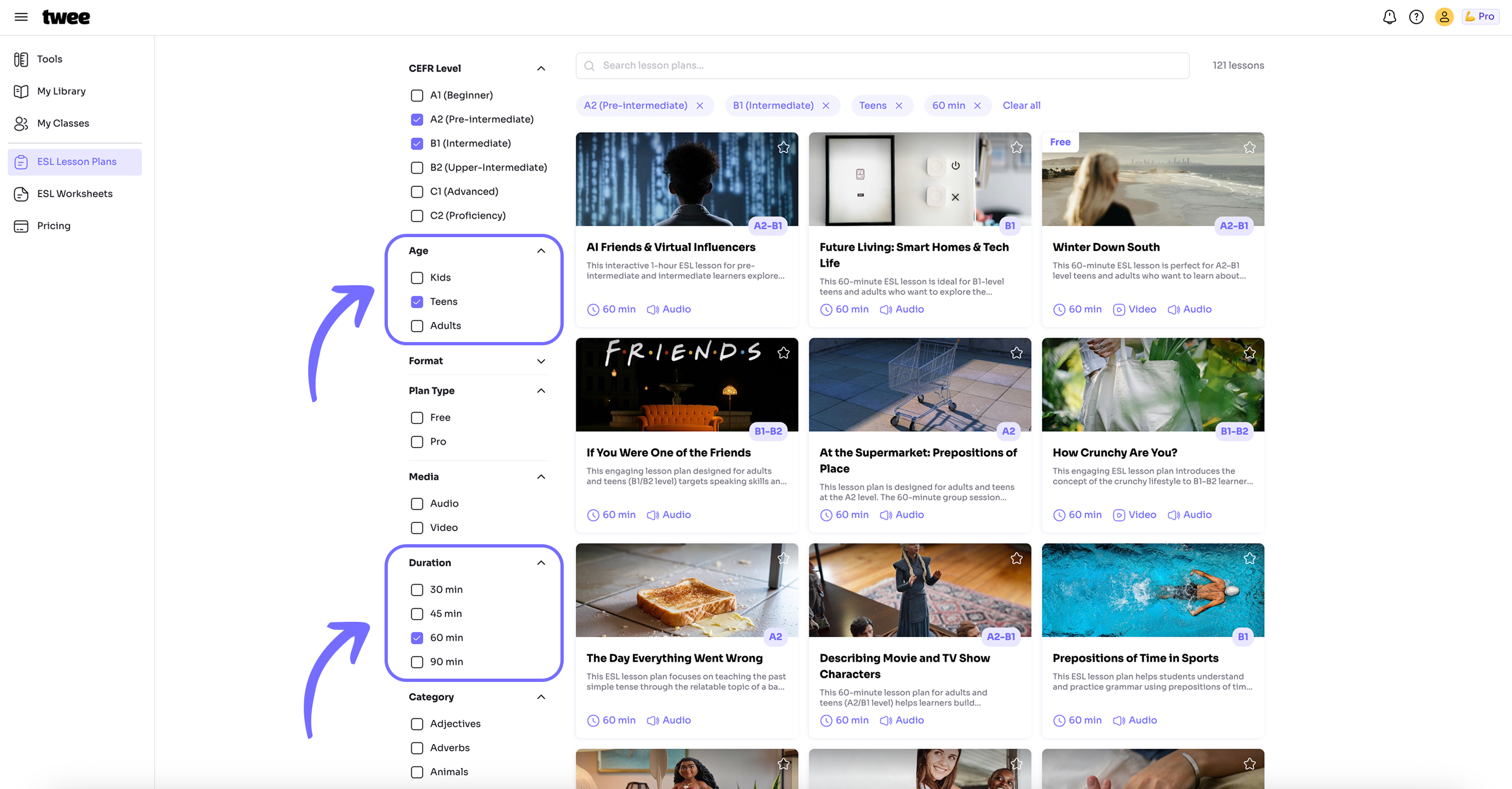Remove the A2 (Pre-intermediate) filter chip
Viewport: 1512px width, 789px height.
click(700, 105)
